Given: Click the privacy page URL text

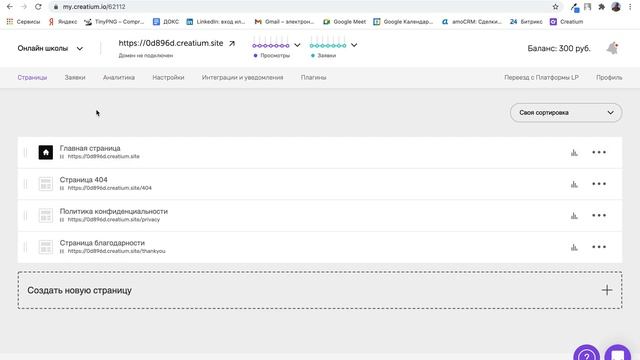Looking at the screenshot, I should pyautogui.click(x=113, y=220).
